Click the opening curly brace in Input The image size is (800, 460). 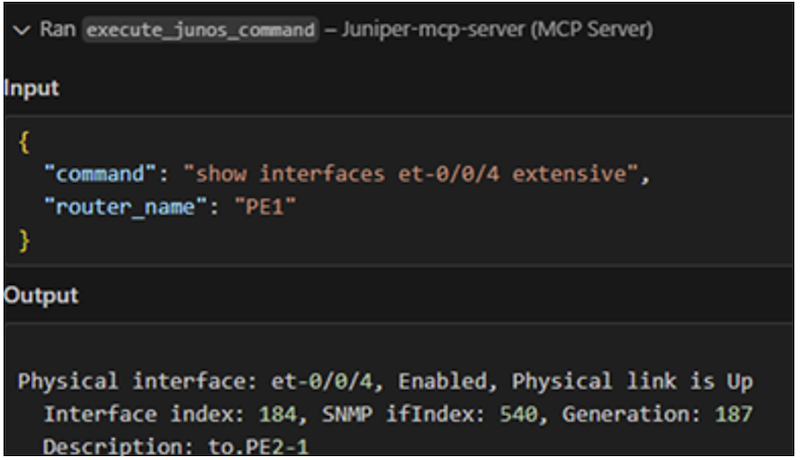(x=24, y=142)
